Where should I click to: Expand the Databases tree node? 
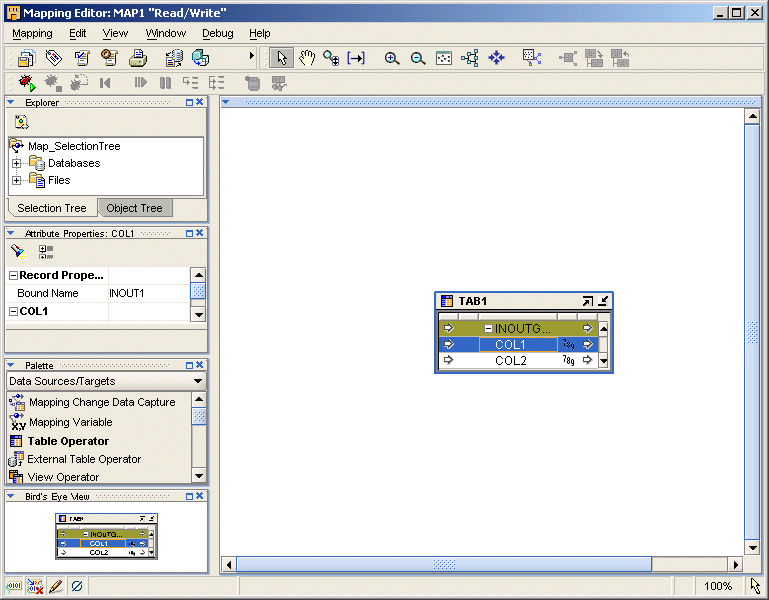pos(17,163)
